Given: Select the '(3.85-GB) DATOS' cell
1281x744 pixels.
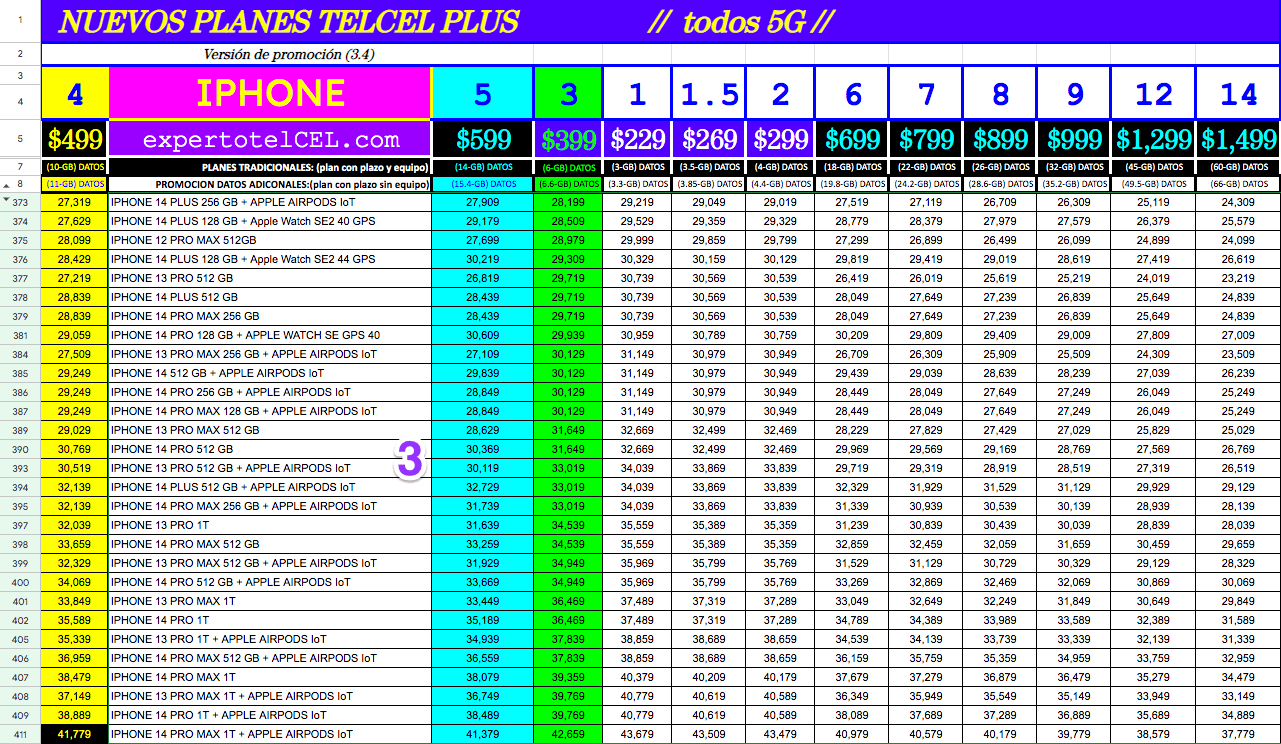Looking at the screenshot, I should pyautogui.click(x=709, y=184).
